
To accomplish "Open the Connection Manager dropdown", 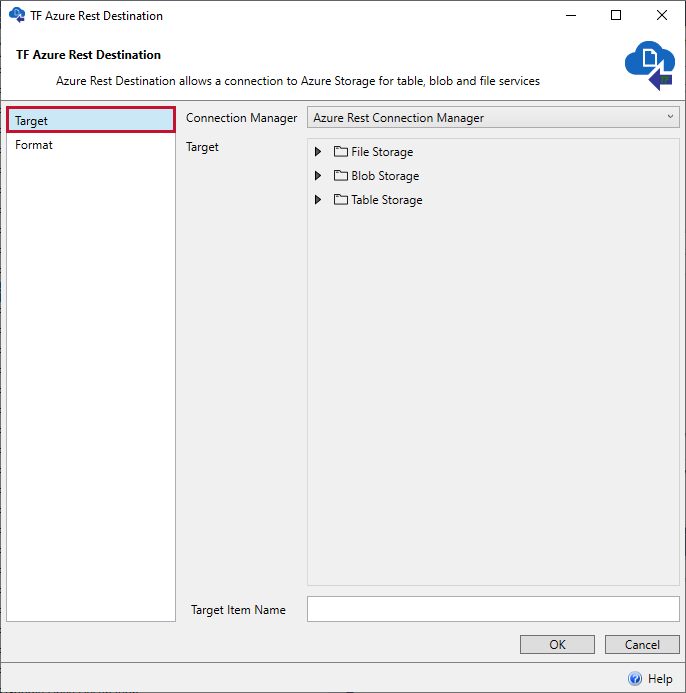I will 493,118.
